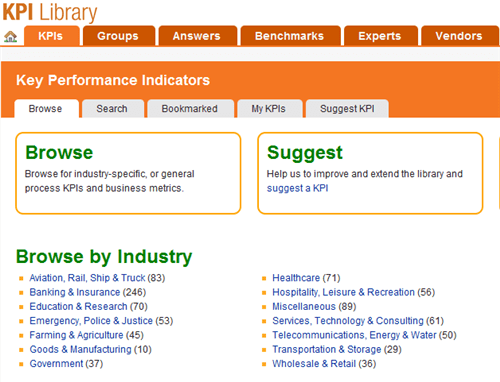500x382 pixels.
Task: Open the KPIs main tab
Action: (x=52, y=36)
